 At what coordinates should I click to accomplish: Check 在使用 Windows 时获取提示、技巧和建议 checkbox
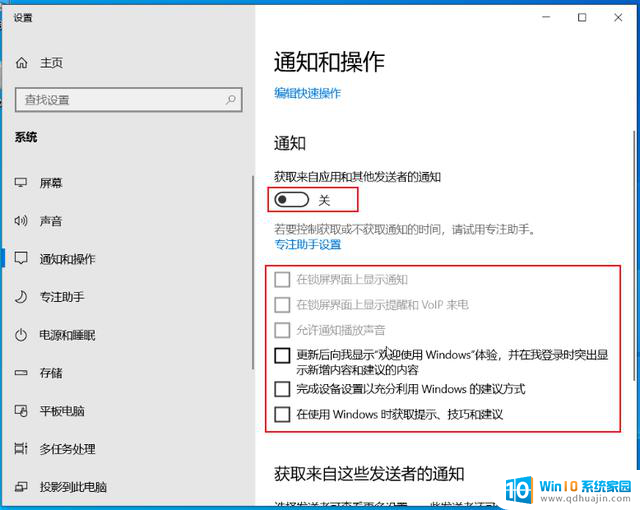coord(282,414)
